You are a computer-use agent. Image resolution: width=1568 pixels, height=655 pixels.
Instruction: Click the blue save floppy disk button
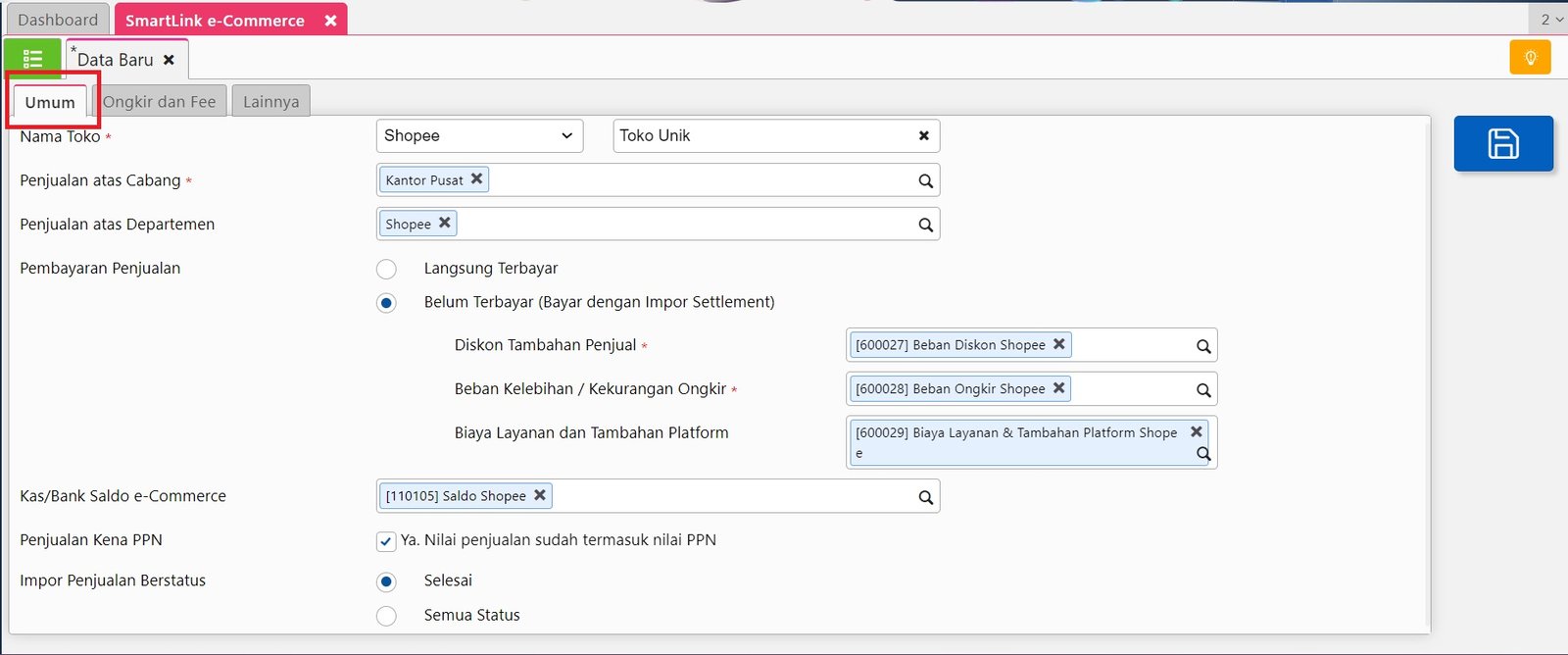click(1502, 144)
